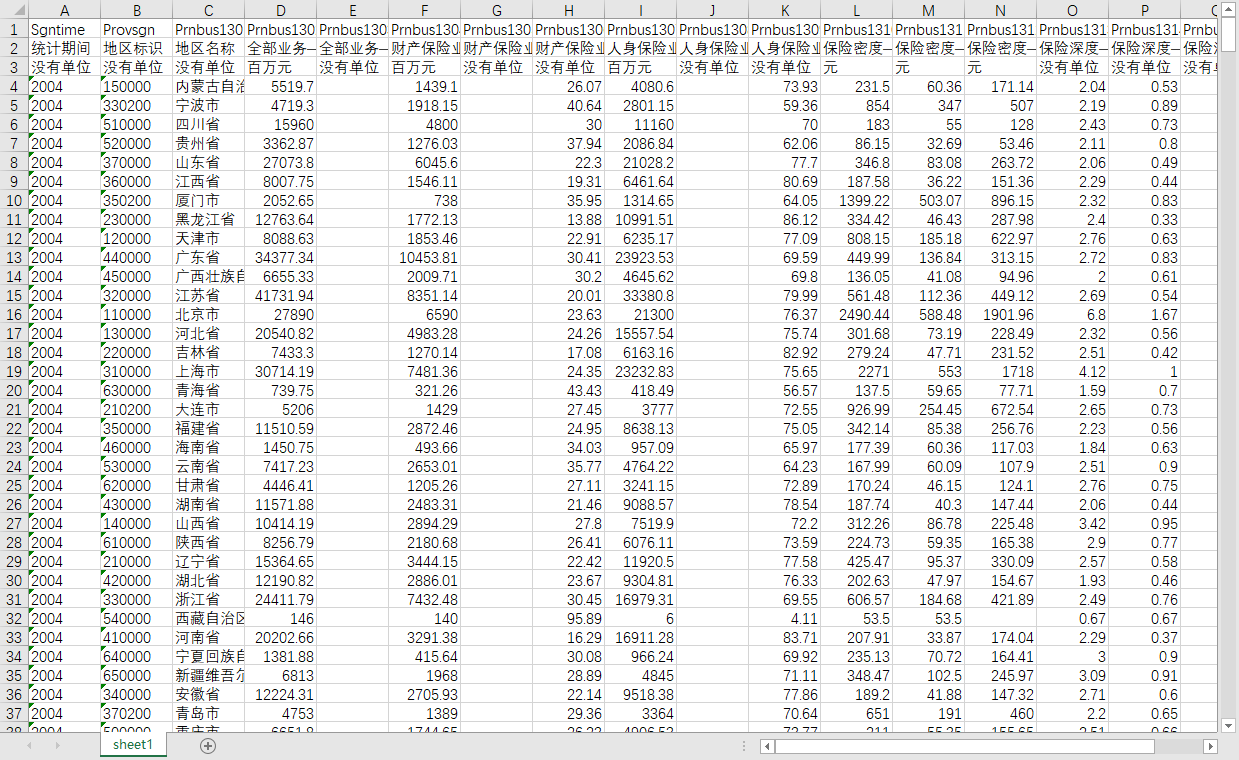Select column B header
This screenshot has height=760, width=1239.
tap(136, 10)
